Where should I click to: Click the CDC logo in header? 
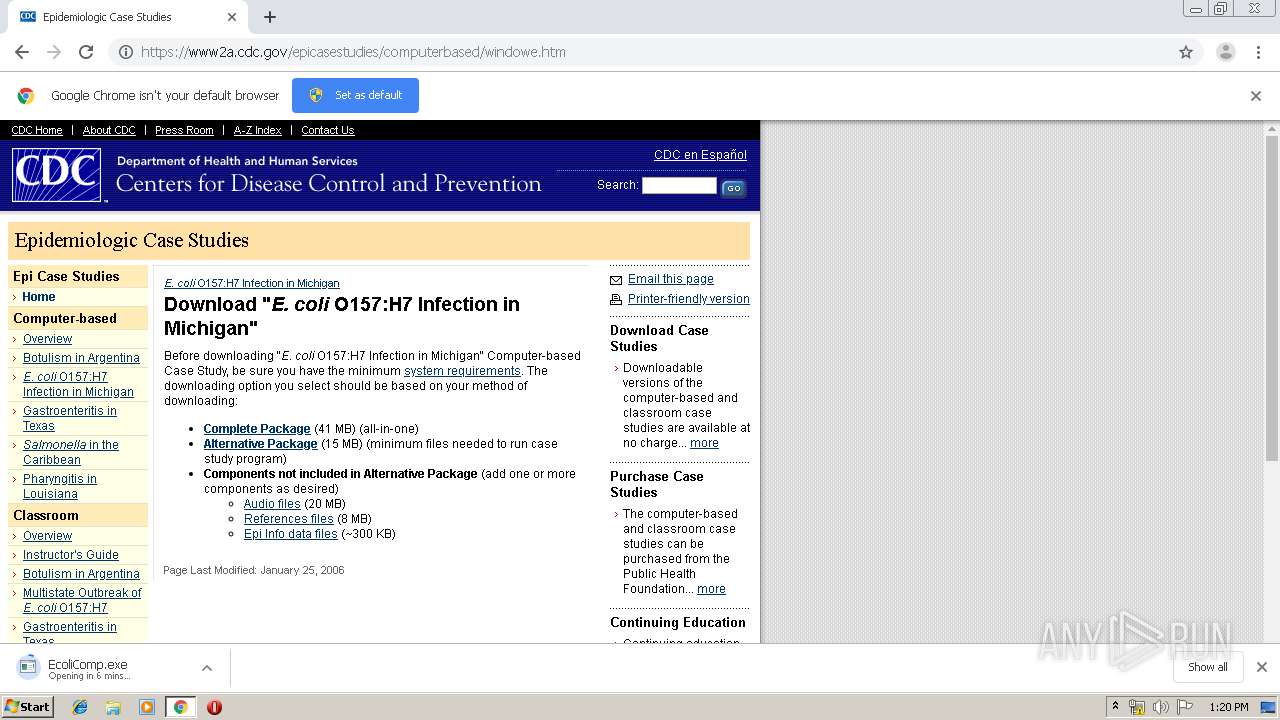(x=57, y=175)
